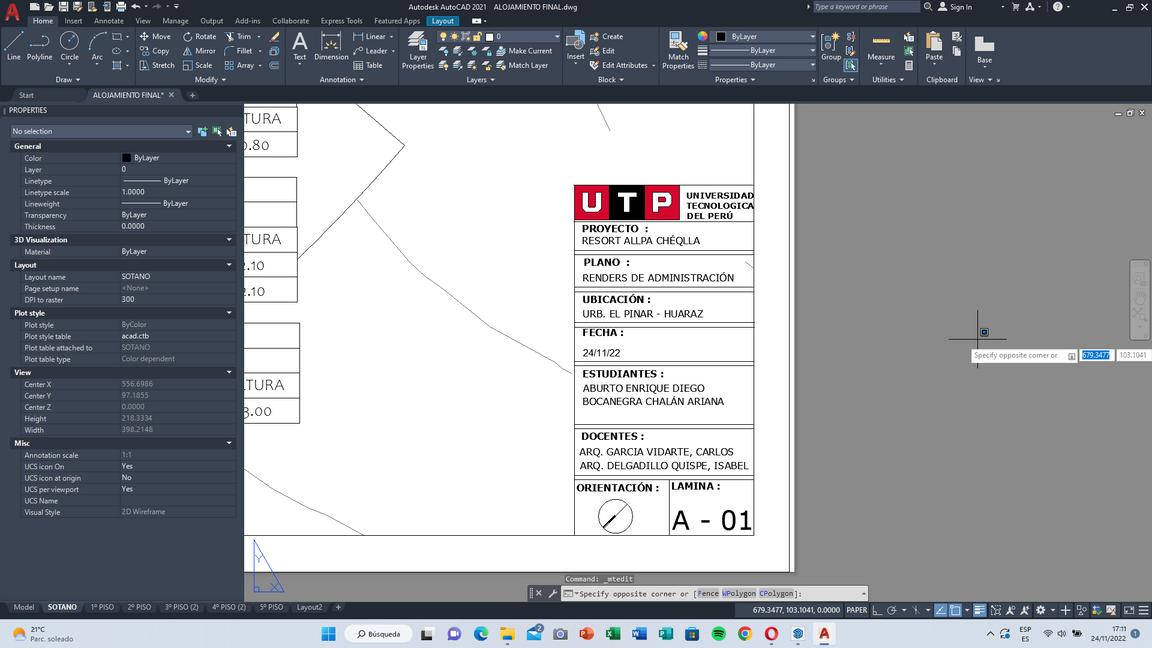This screenshot has width=1152, height=648.
Task: Toggle polar tracking in status bar
Action: click(891, 610)
